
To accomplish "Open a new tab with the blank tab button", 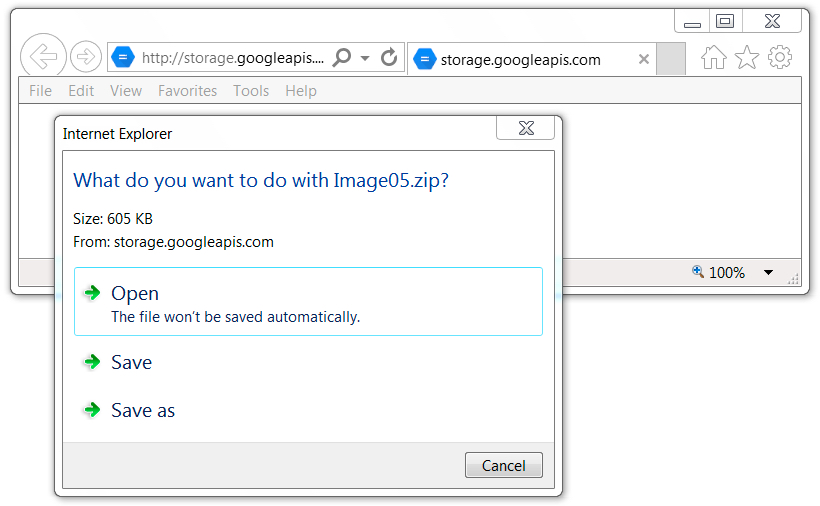I will [671, 59].
